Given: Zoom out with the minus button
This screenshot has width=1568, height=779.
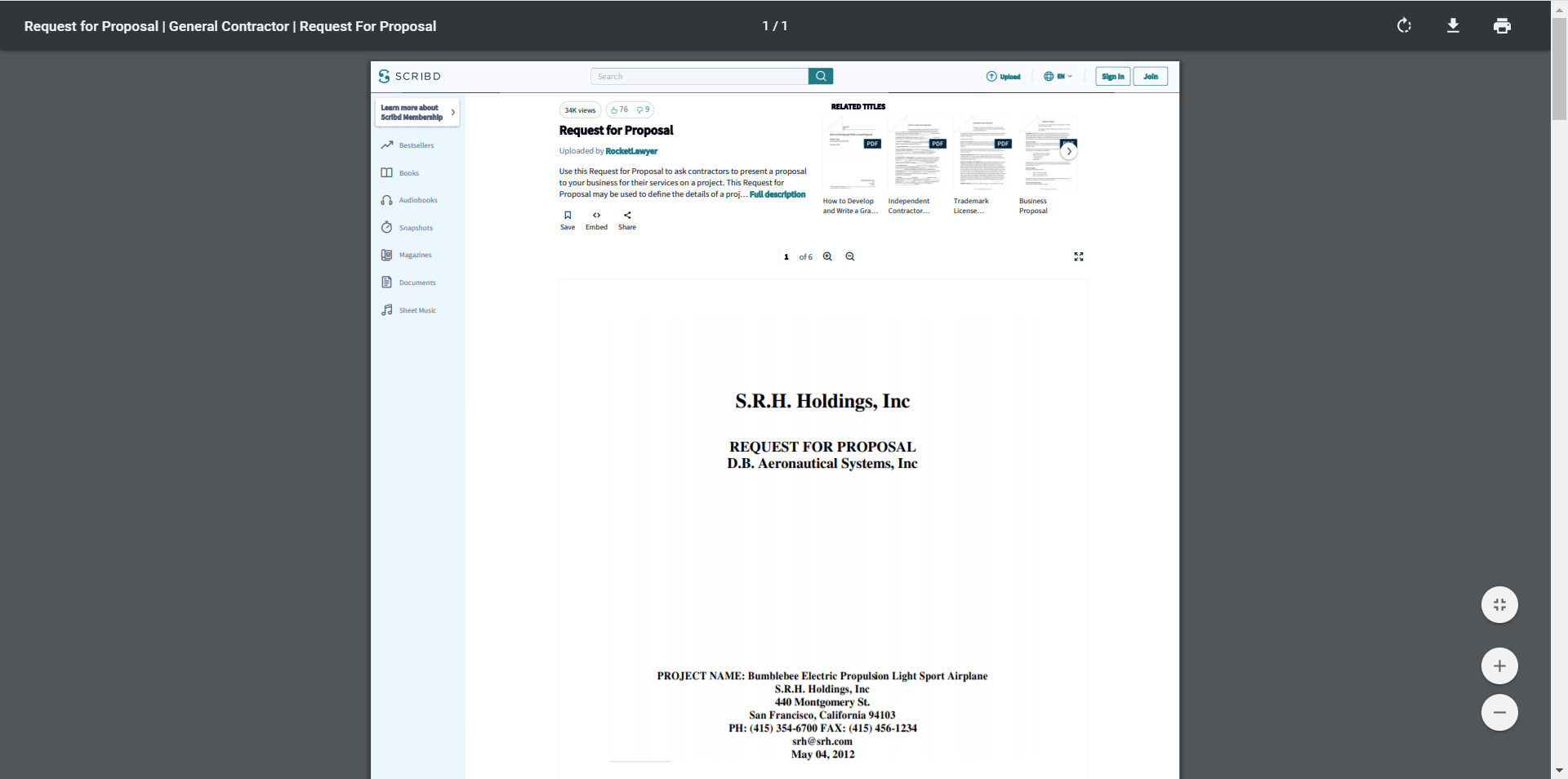Looking at the screenshot, I should coord(1499,713).
